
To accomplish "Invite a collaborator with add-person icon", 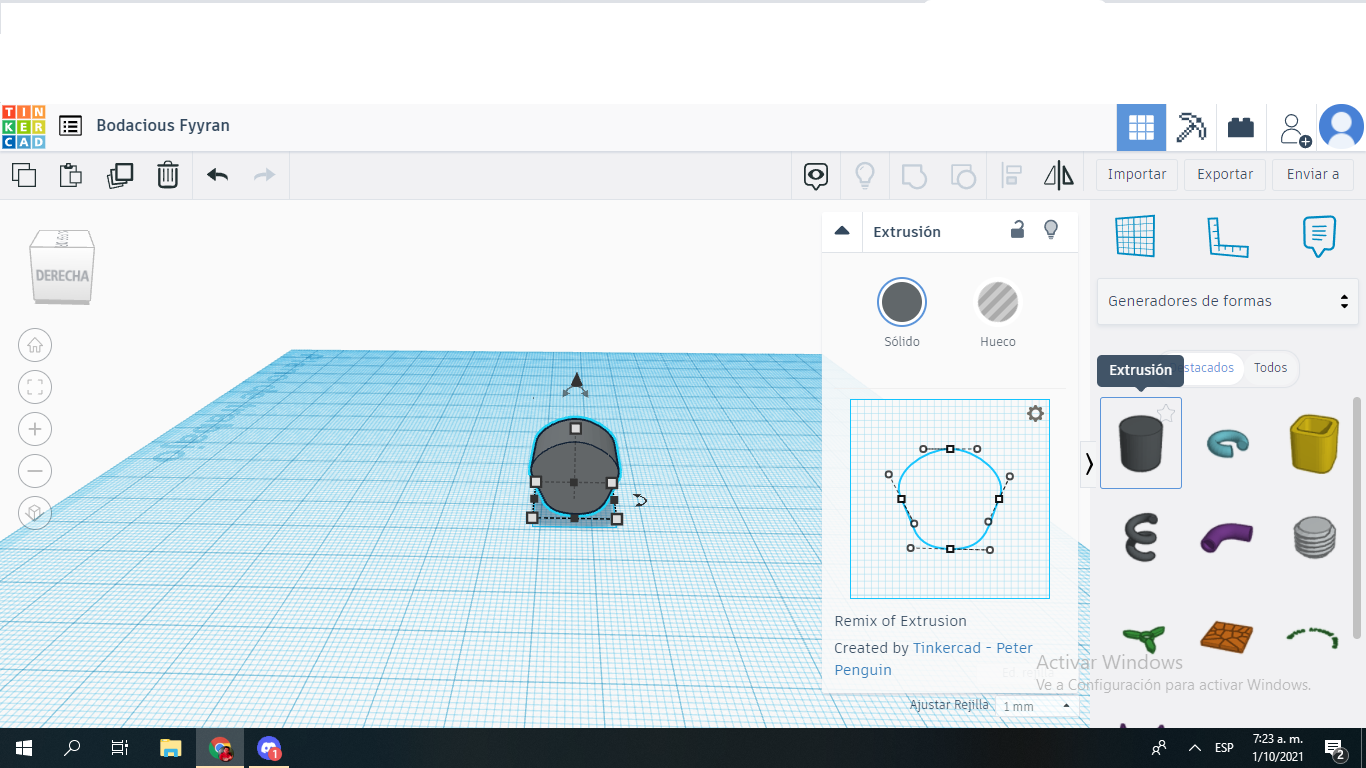I will pos(1294,128).
